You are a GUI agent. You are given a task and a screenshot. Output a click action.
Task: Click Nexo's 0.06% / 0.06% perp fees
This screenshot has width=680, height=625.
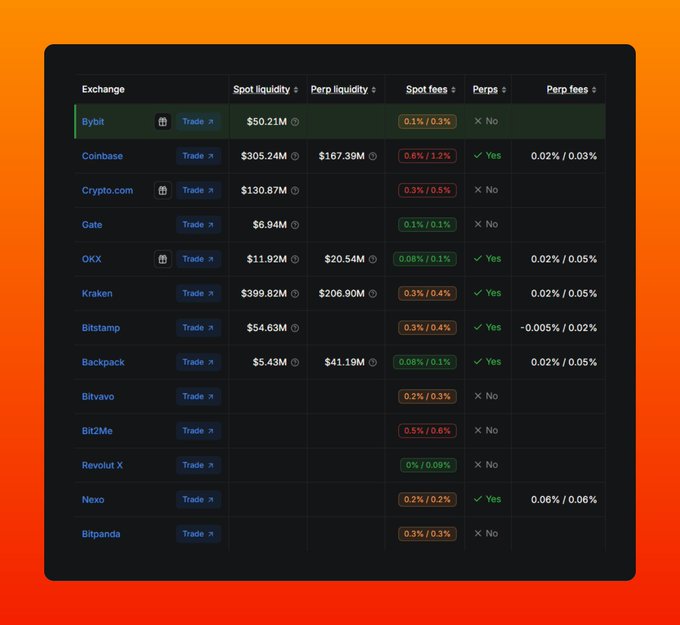point(564,500)
